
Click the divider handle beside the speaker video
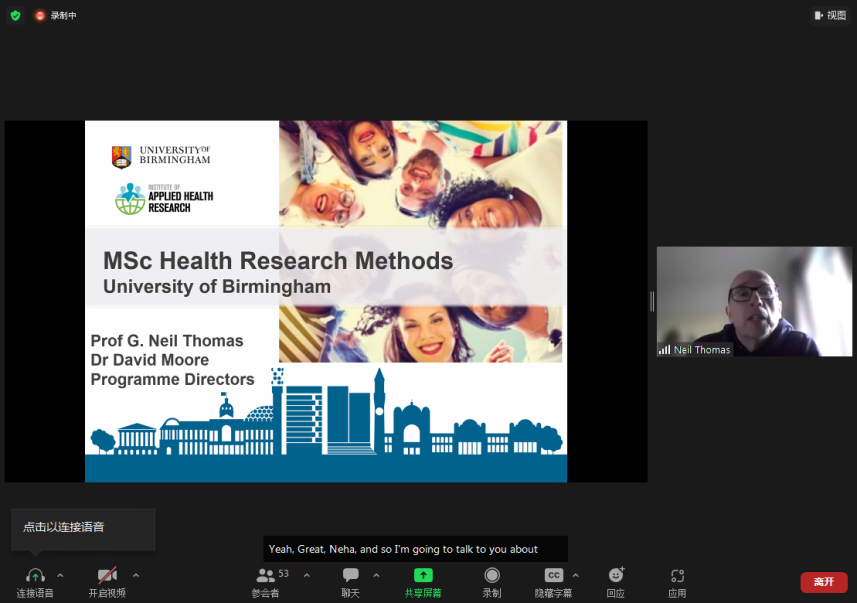[x=652, y=301]
